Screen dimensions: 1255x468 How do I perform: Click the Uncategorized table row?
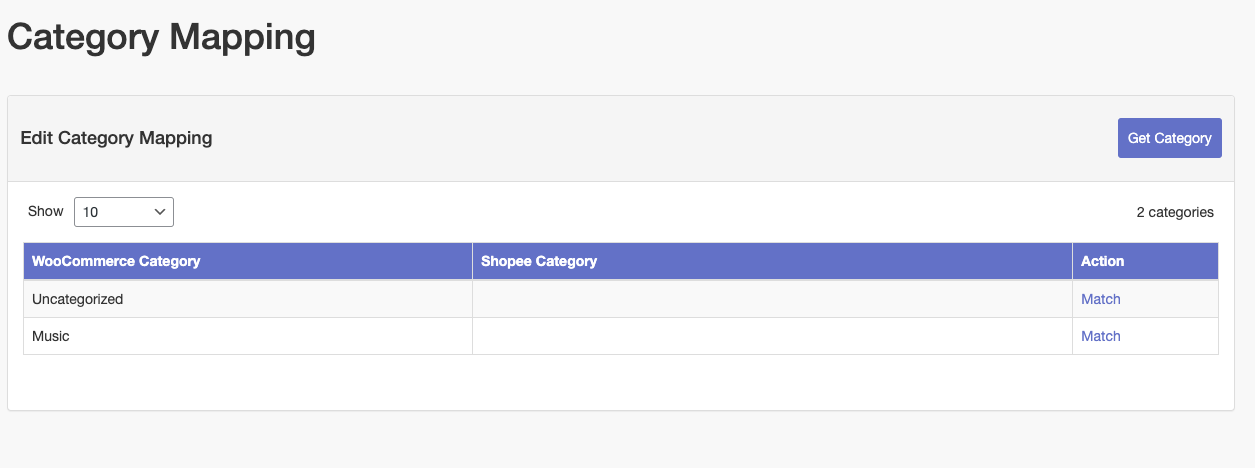click(x=621, y=299)
